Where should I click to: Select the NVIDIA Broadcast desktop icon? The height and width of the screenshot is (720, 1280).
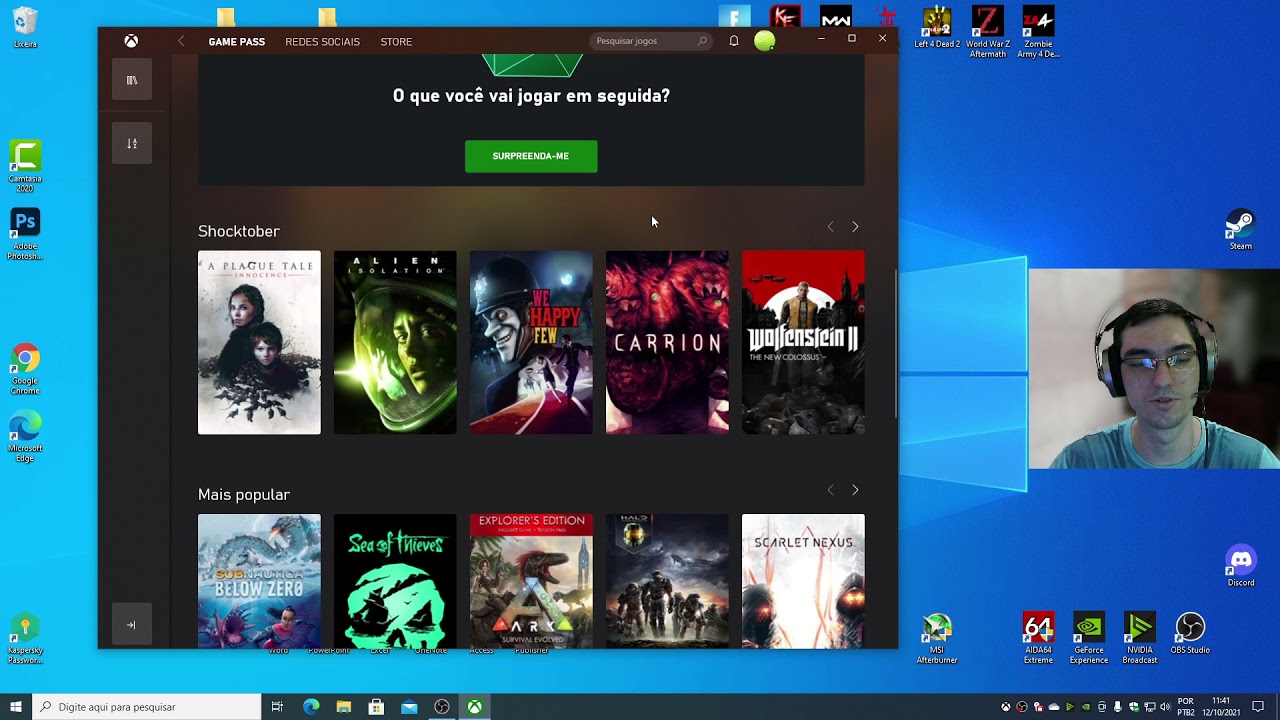(1140, 639)
